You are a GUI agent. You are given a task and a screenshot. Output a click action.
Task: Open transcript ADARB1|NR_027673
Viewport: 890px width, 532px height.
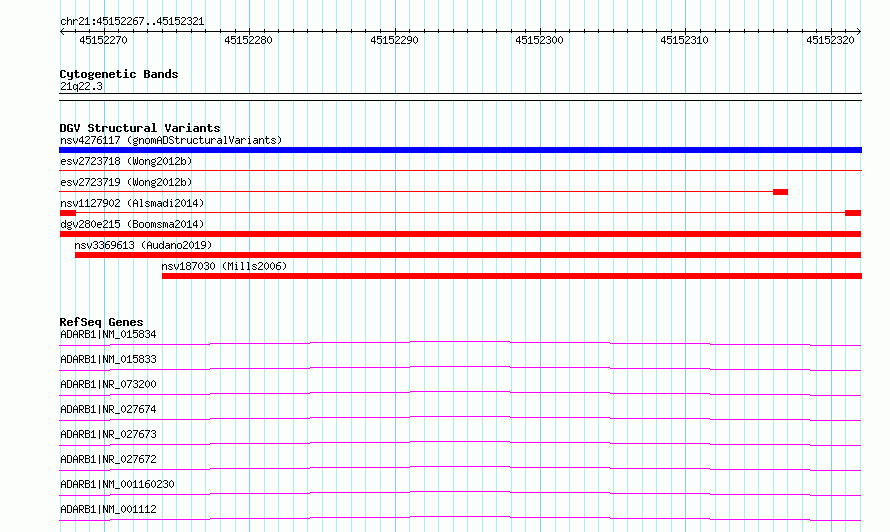point(108,434)
